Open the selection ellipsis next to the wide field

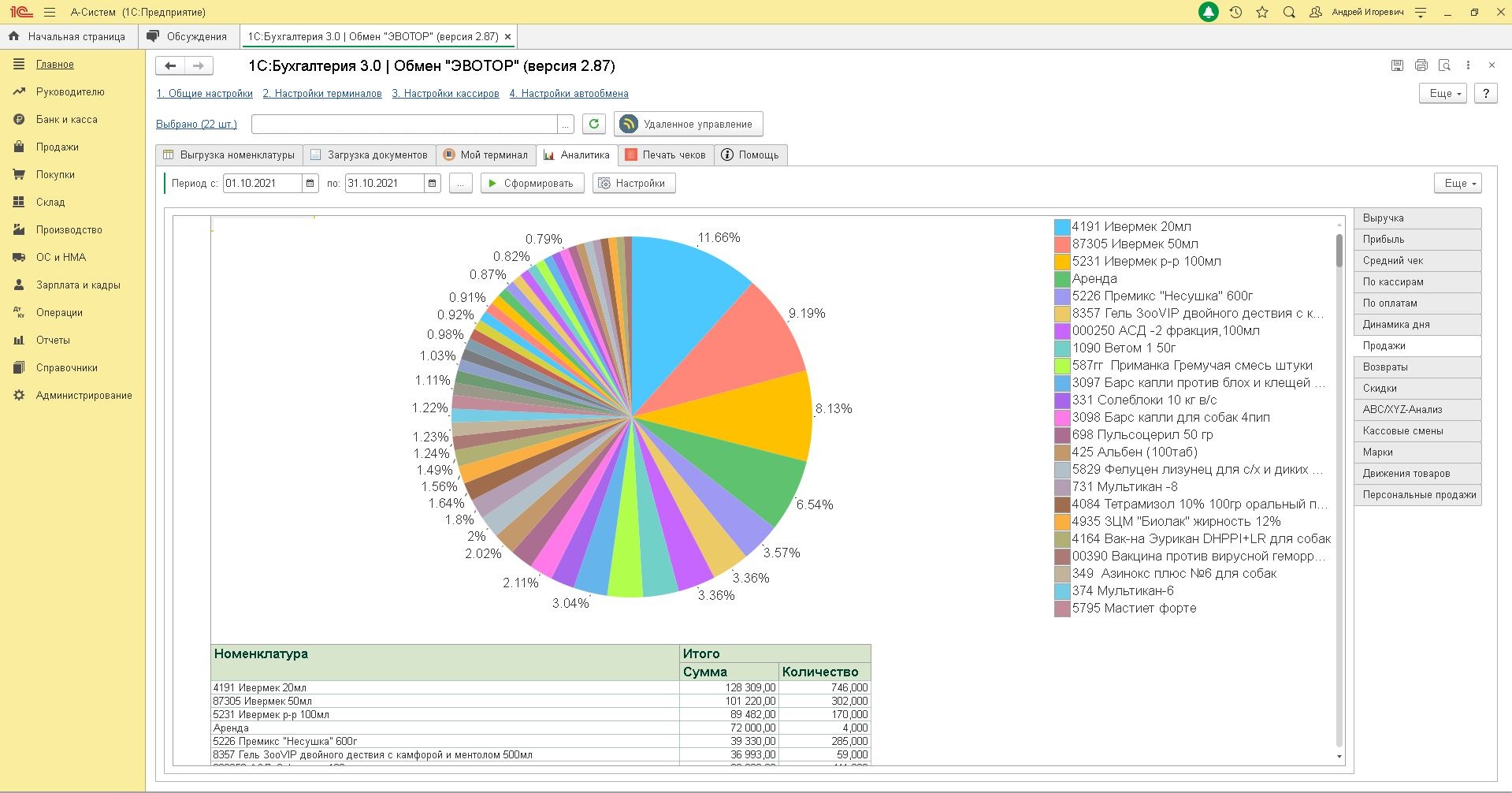coord(566,125)
